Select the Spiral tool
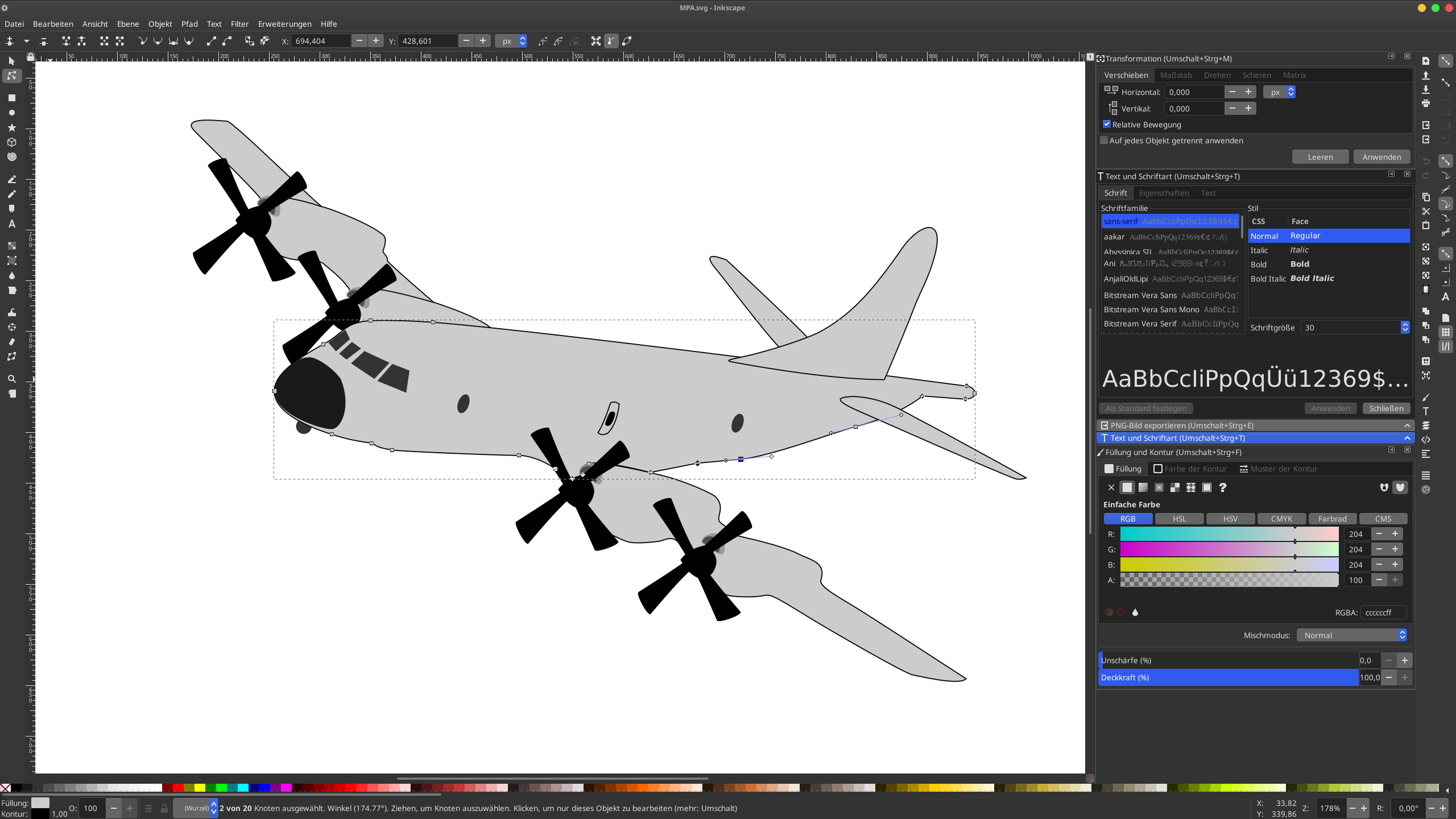The height and width of the screenshot is (819, 1456). (x=11, y=157)
